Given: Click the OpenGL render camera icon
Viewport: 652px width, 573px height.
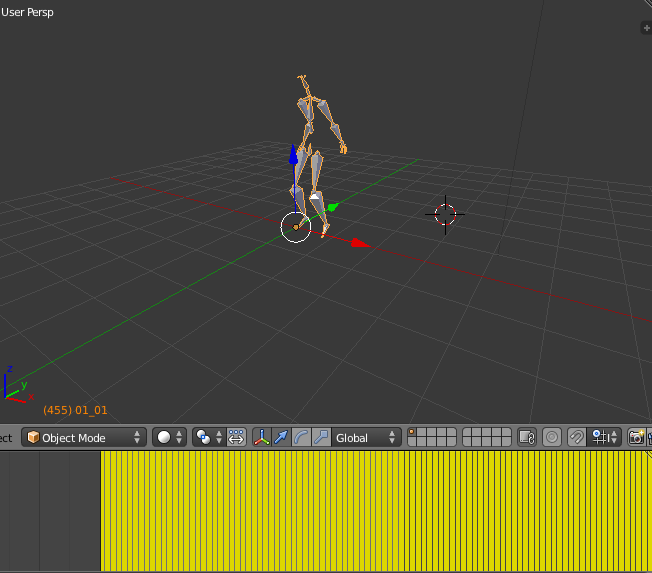Looking at the screenshot, I should click(637, 437).
